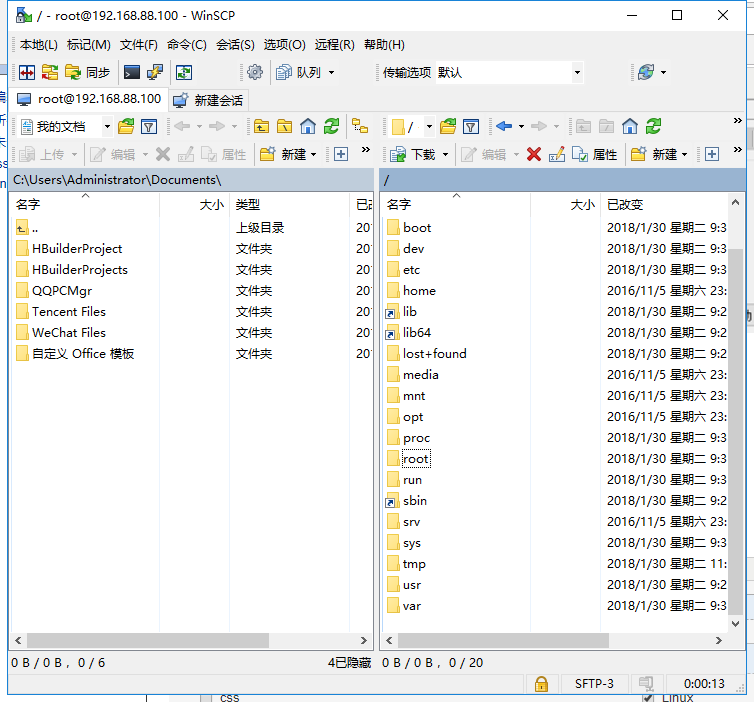
Task: Click the lock encryption icon in status bar
Action: pos(541,683)
